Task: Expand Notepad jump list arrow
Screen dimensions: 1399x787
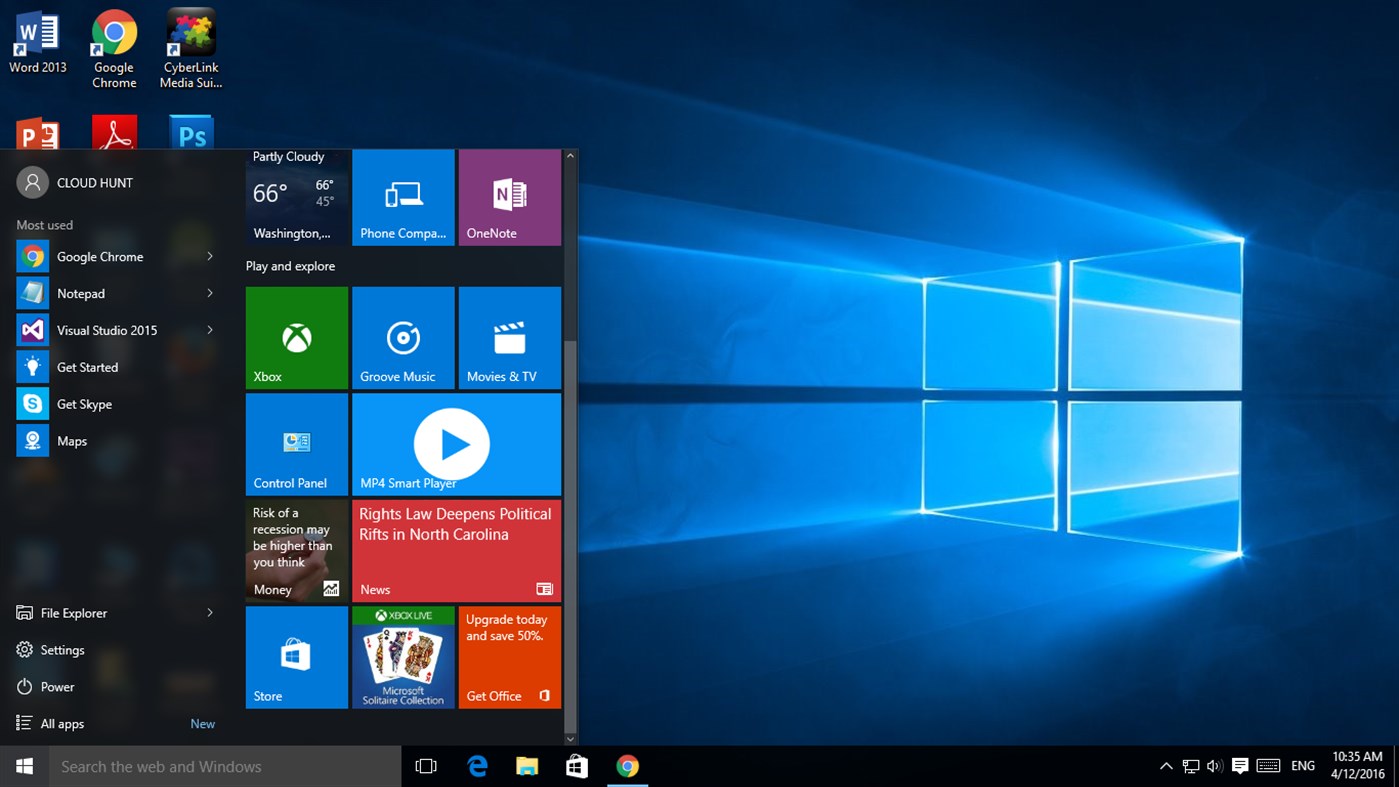Action: [x=210, y=293]
